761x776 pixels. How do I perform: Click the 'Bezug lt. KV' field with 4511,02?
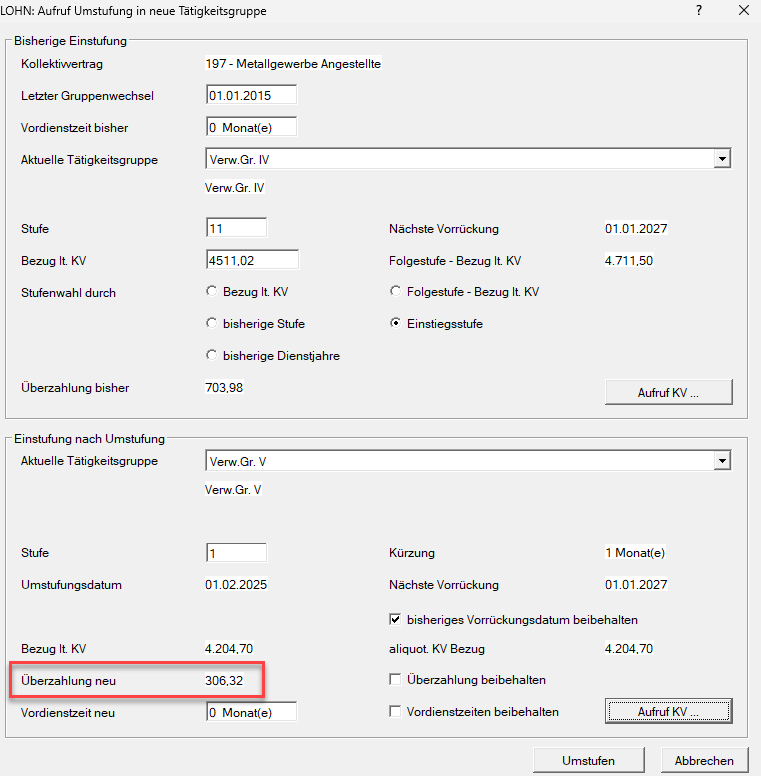(x=251, y=261)
